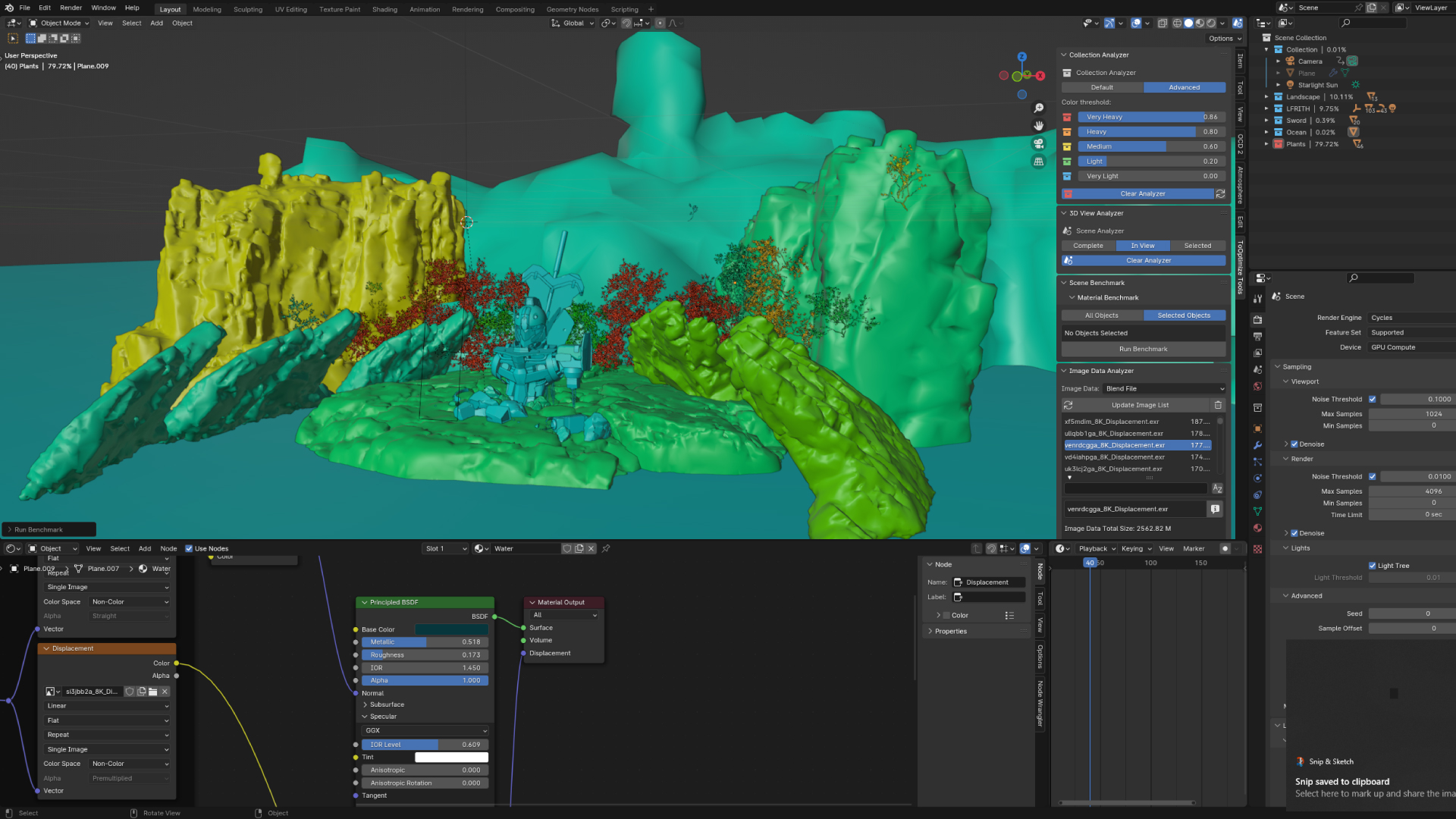The height and width of the screenshot is (819, 1456).
Task: Open the Render menu
Action: tap(71, 8)
